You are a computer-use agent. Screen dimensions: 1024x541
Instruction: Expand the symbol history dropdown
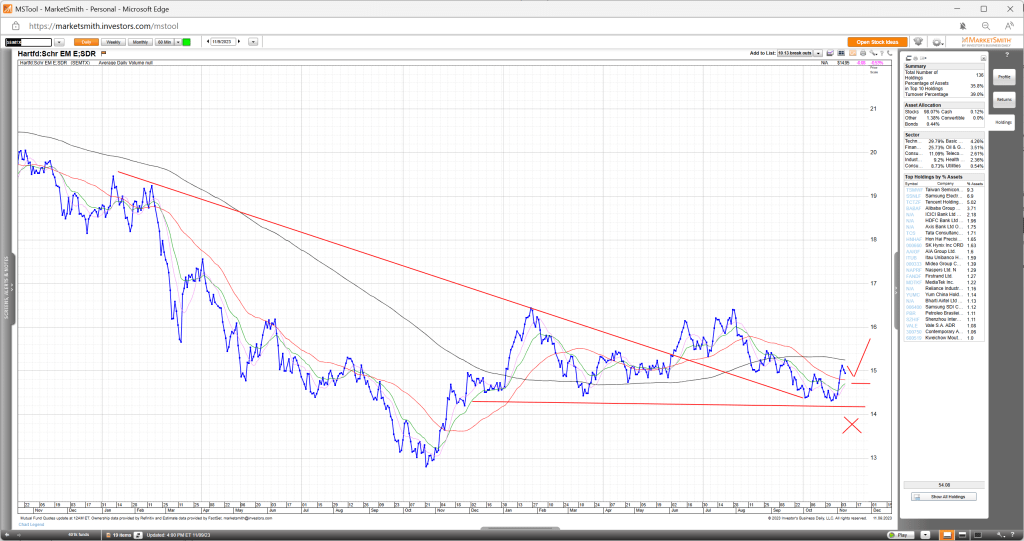pos(60,42)
